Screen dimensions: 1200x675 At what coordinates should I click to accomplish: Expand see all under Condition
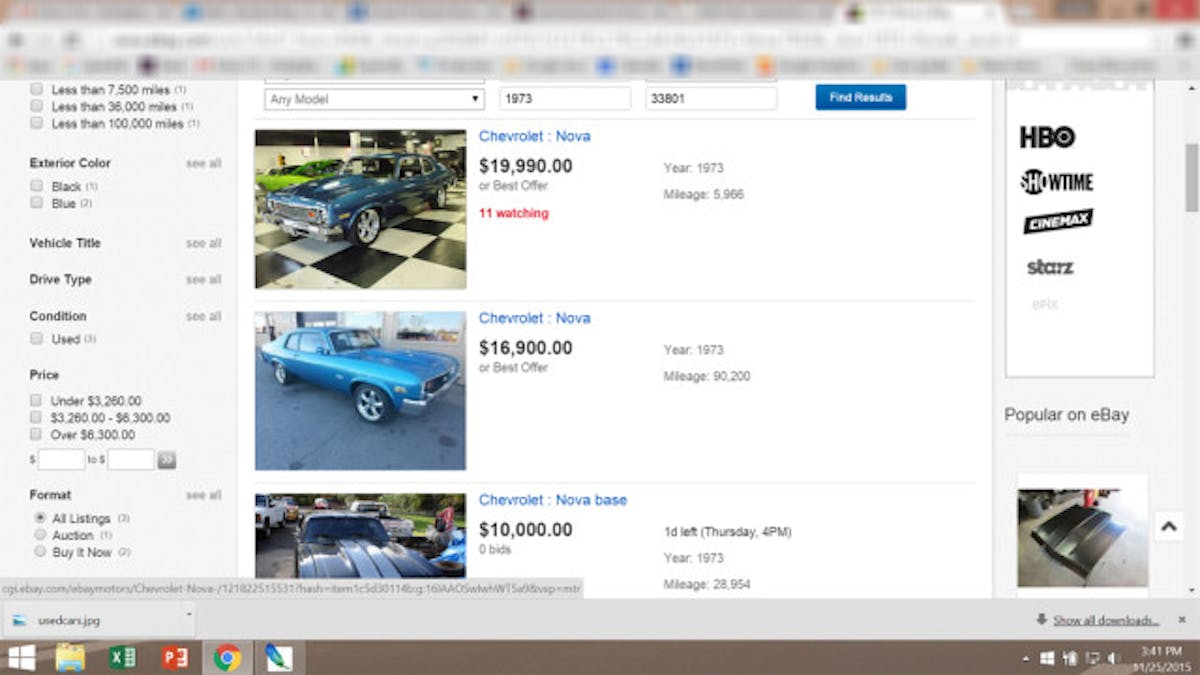203,315
